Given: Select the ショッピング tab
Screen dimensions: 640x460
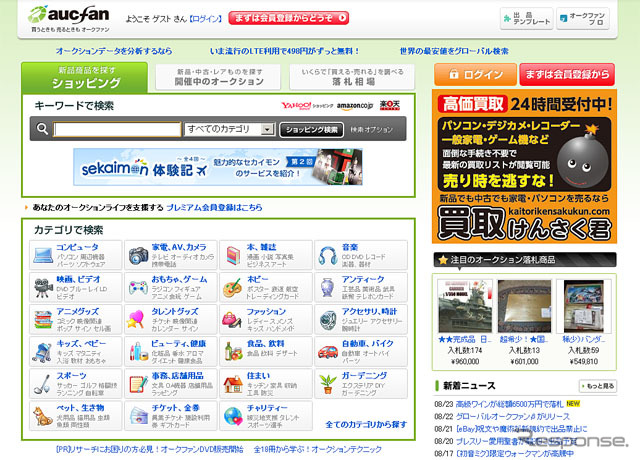Looking at the screenshot, I should tap(84, 77).
